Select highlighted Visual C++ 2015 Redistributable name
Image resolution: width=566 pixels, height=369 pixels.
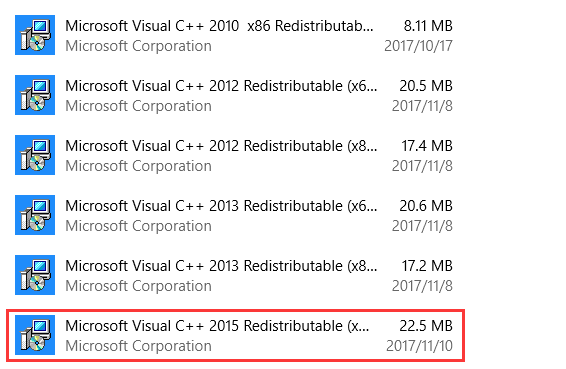click(217, 326)
